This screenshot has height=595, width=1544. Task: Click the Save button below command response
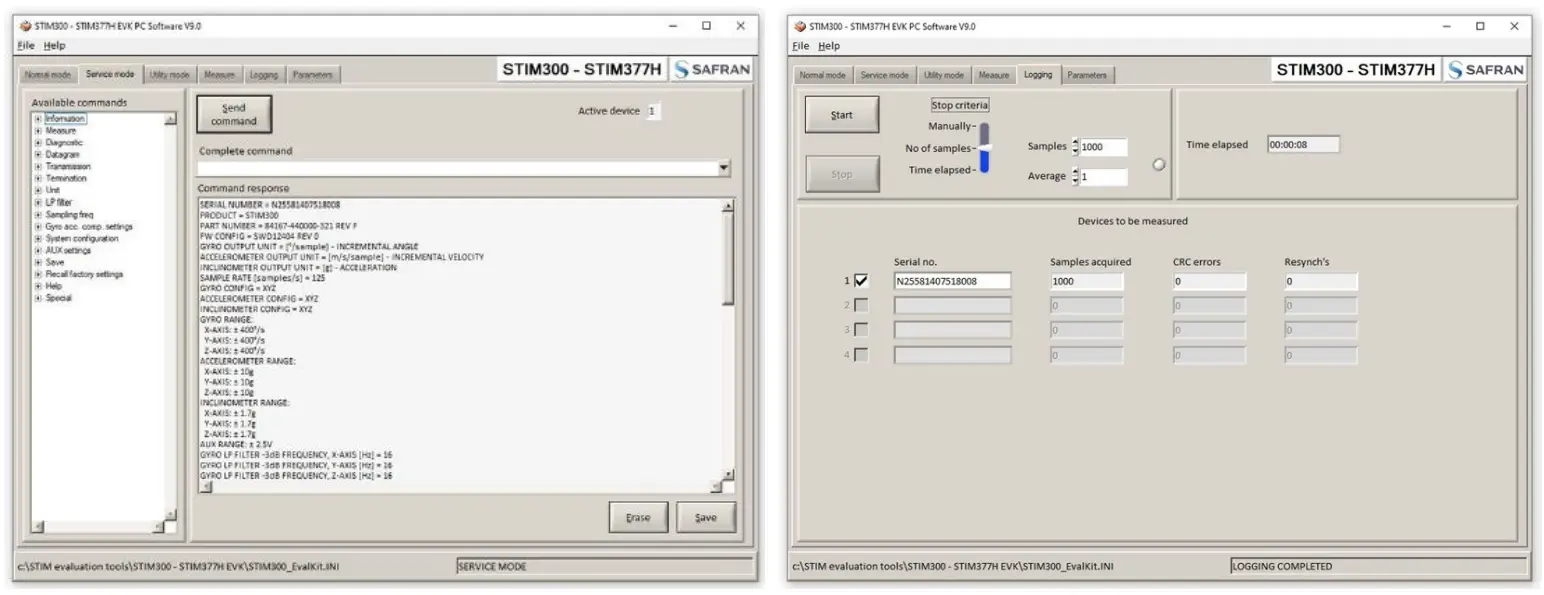click(x=706, y=517)
